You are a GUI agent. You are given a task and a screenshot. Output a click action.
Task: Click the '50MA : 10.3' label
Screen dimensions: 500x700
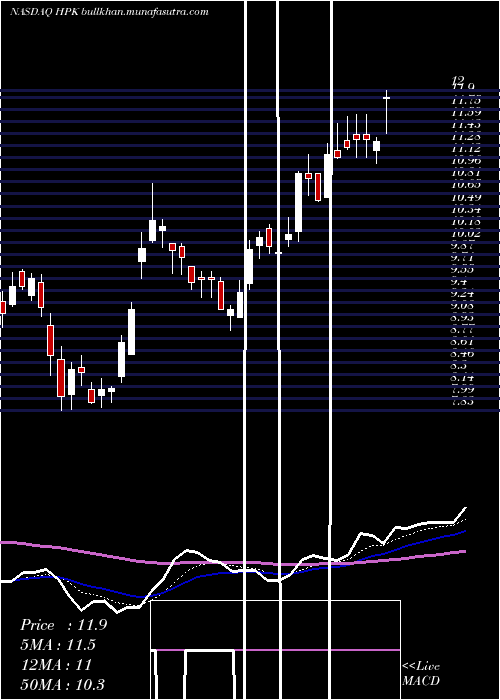(63, 684)
